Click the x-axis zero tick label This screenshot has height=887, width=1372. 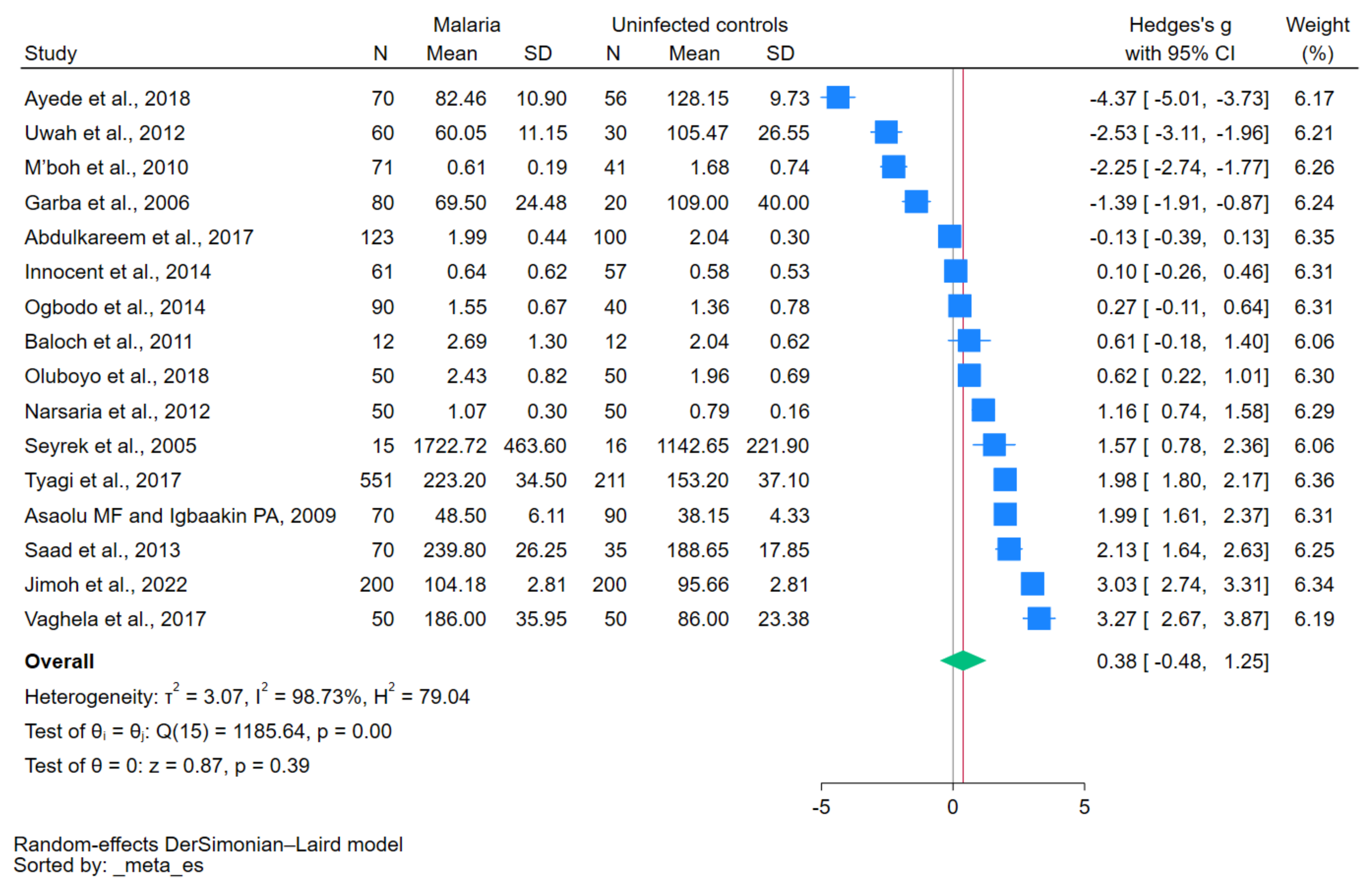[x=953, y=808]
